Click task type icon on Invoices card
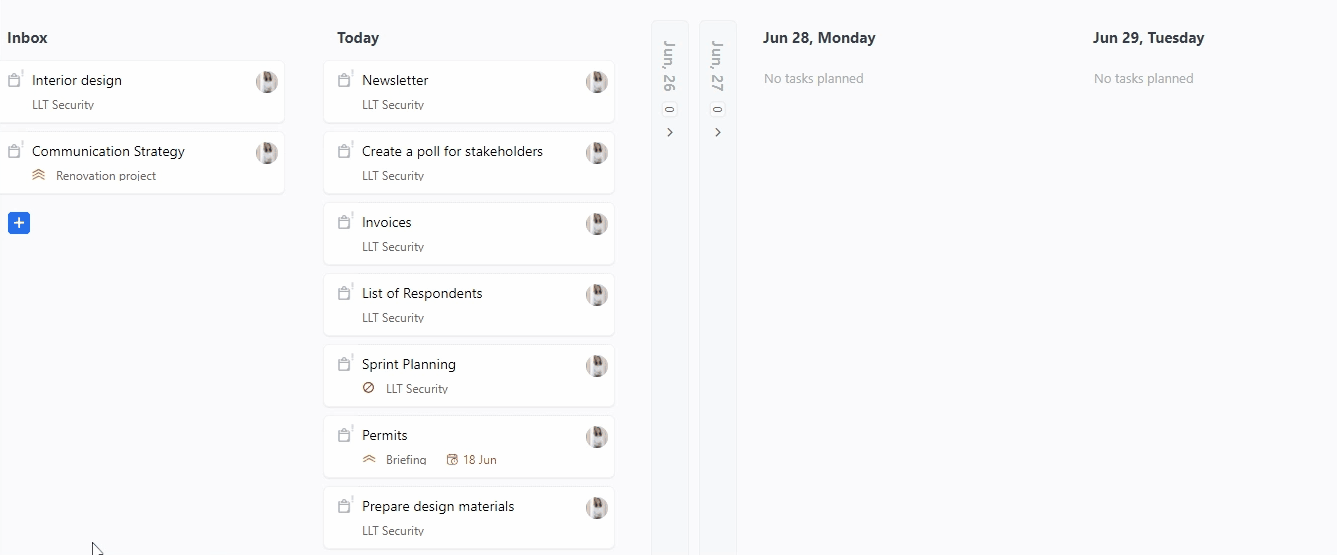The image size is (1337, 555). [x=344, y=222]
